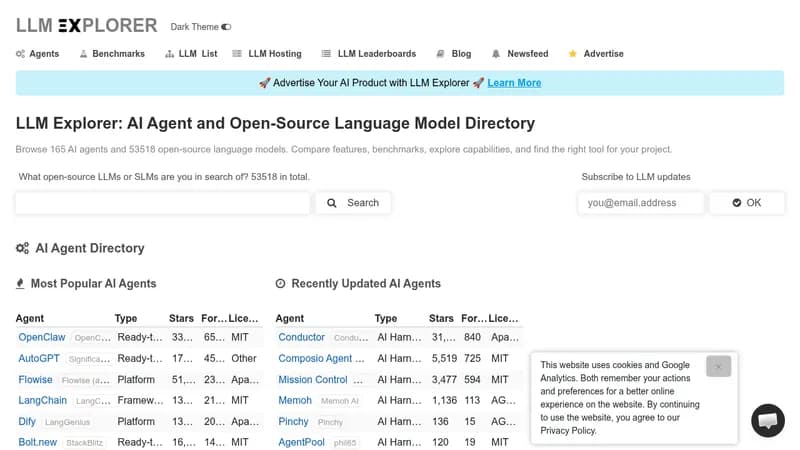Image resolution: width=800 pixels, height=450 pixels.
Task: Click the LLM Hosting list icon
Action: [237, 54]
